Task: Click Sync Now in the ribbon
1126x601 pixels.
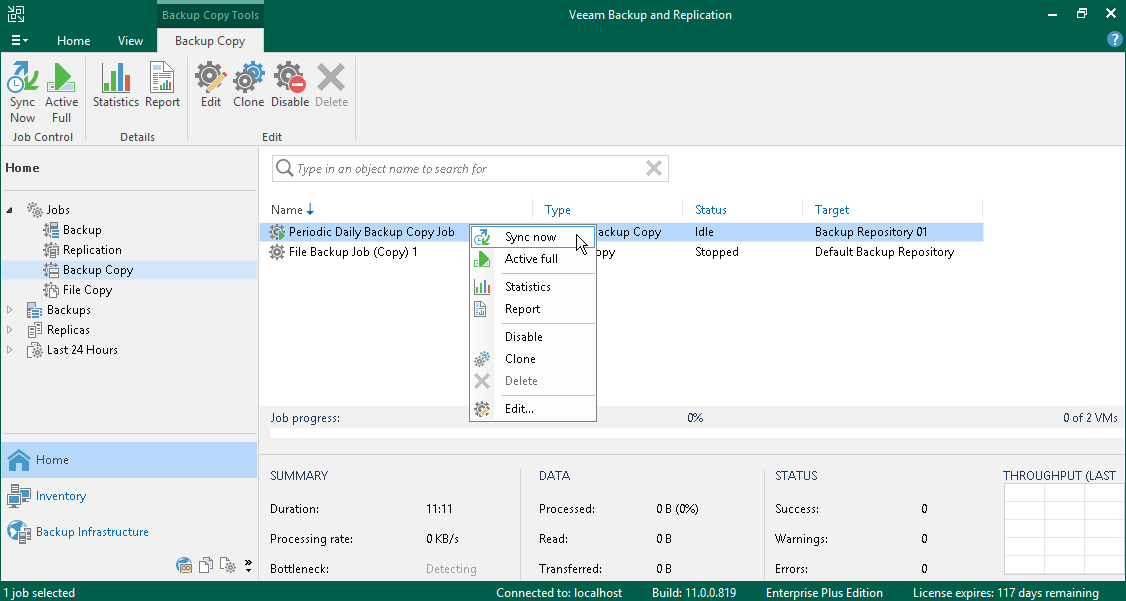Action: (22, 92)
